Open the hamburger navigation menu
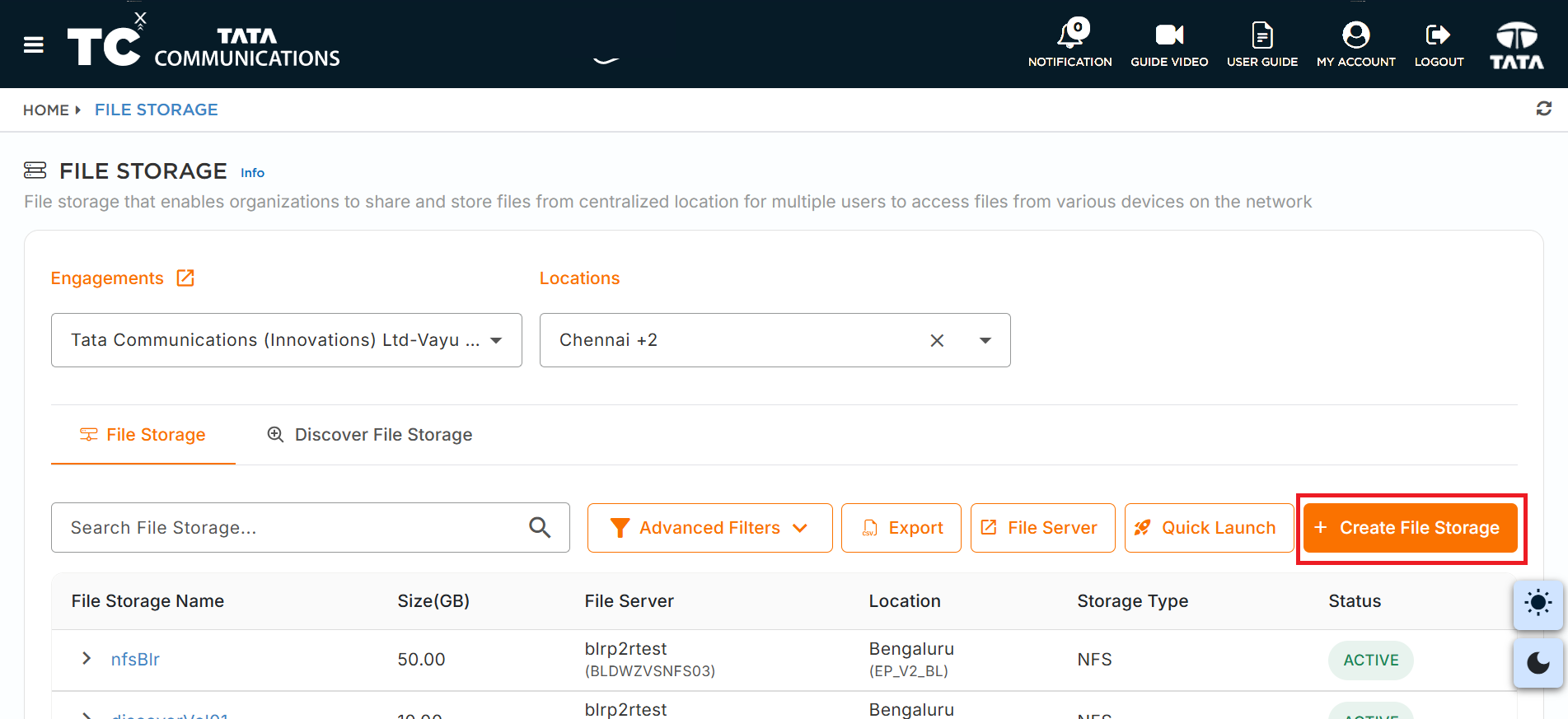Viewport: 1568px width, 719px height. click(34, 44)
